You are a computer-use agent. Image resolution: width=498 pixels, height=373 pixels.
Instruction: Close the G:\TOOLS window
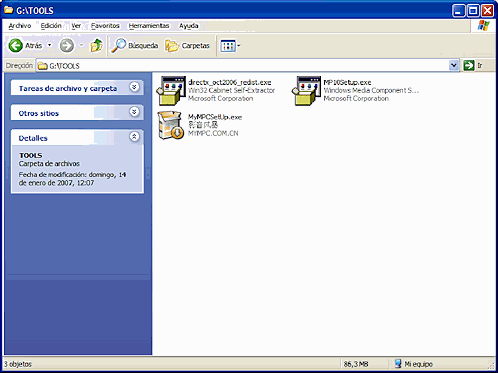pyautogui.click(x=487, y=11)
